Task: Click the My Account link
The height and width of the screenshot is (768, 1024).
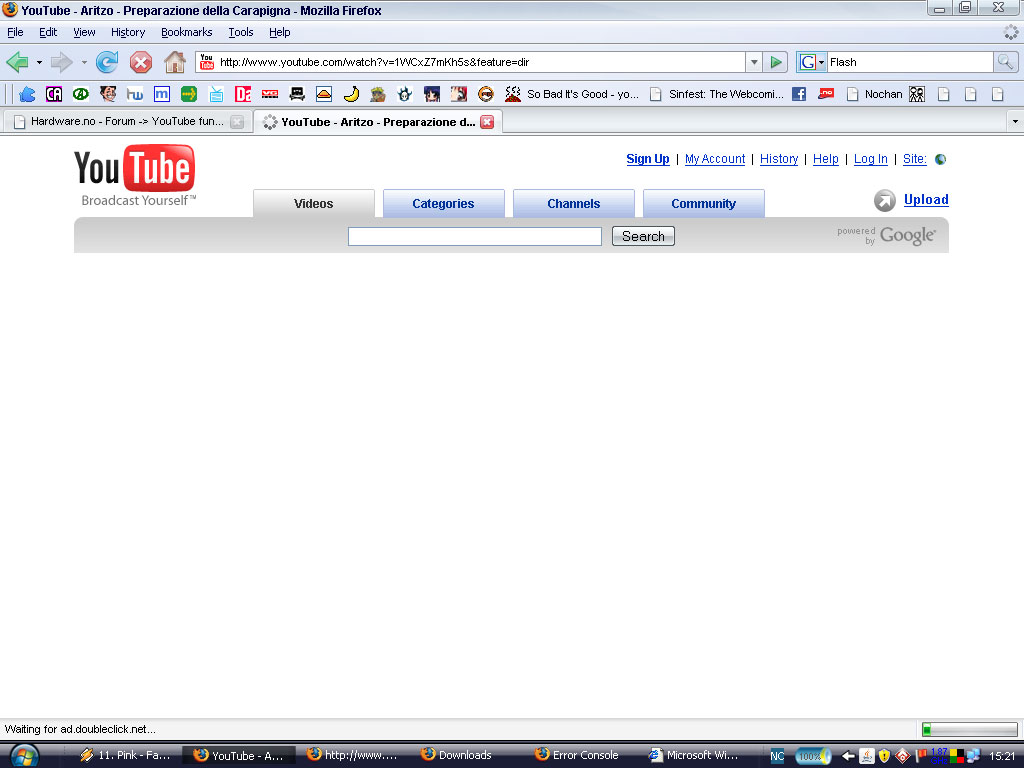Action: click(x=714, y=159)
